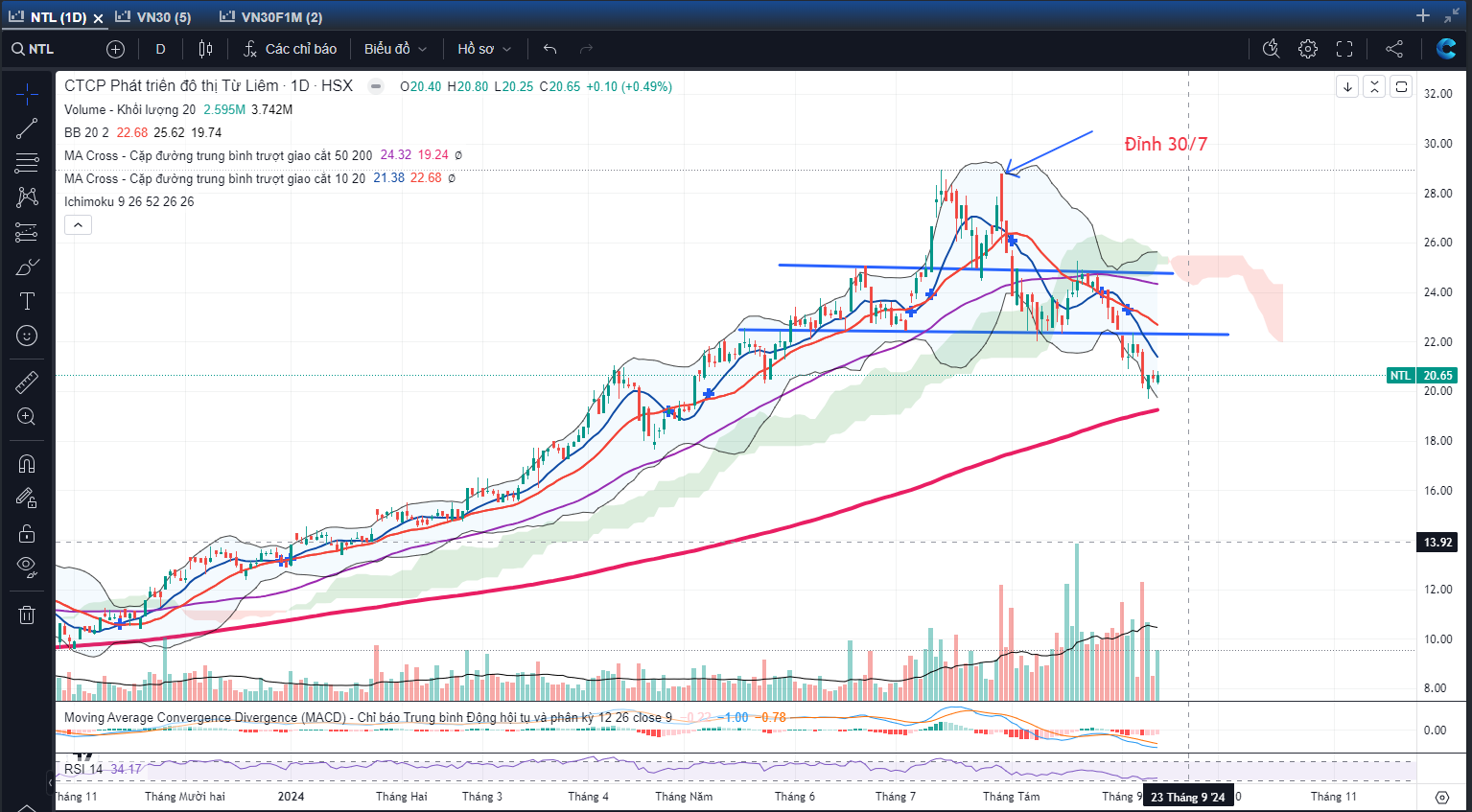
Task: Open time axis settings gear at bottom right
Action: click(1441, 798)
